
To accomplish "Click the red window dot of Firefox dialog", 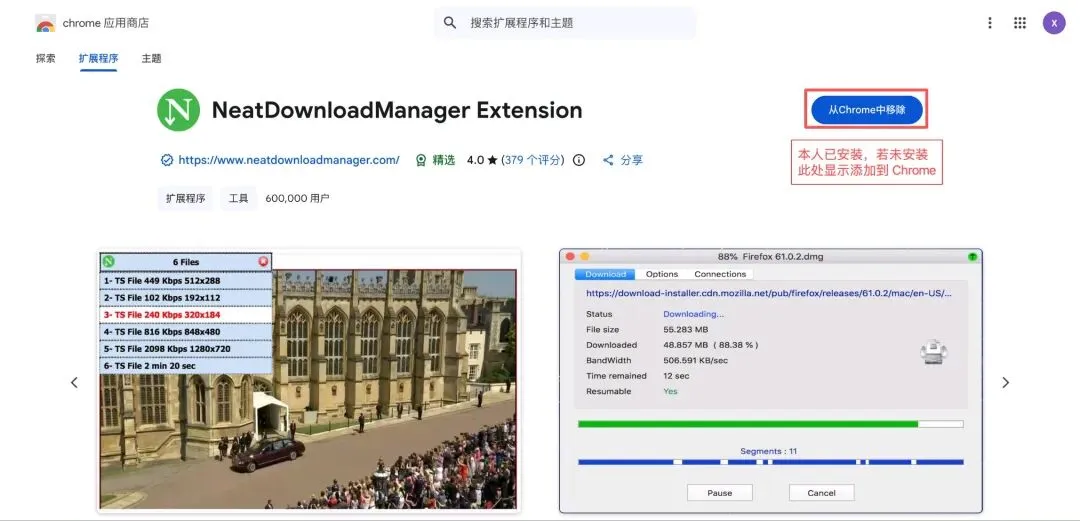I will 570,256.
